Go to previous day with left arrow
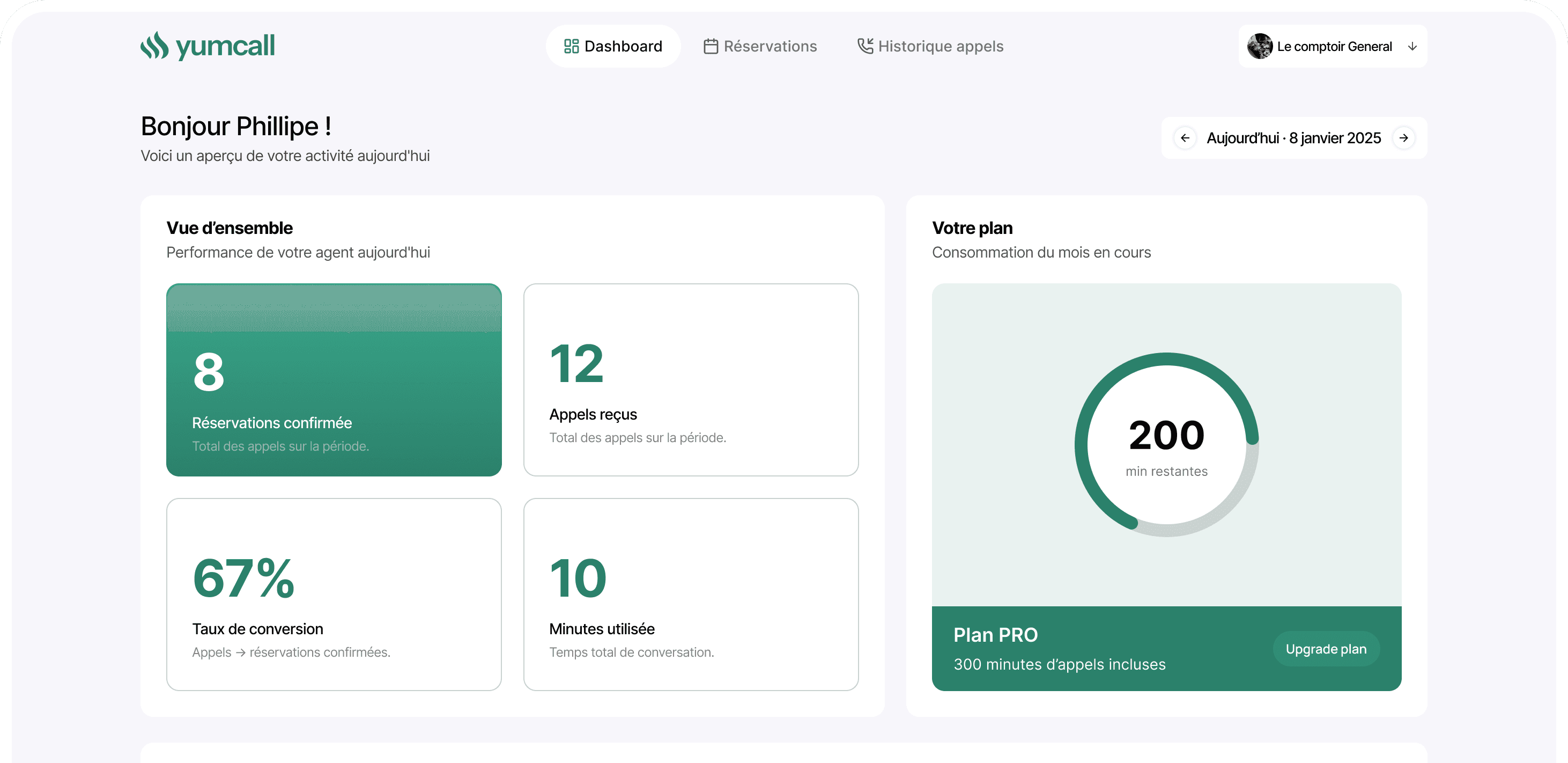Image resolution: width=1568 pixels, height=763 pixels. (1185, 138)
